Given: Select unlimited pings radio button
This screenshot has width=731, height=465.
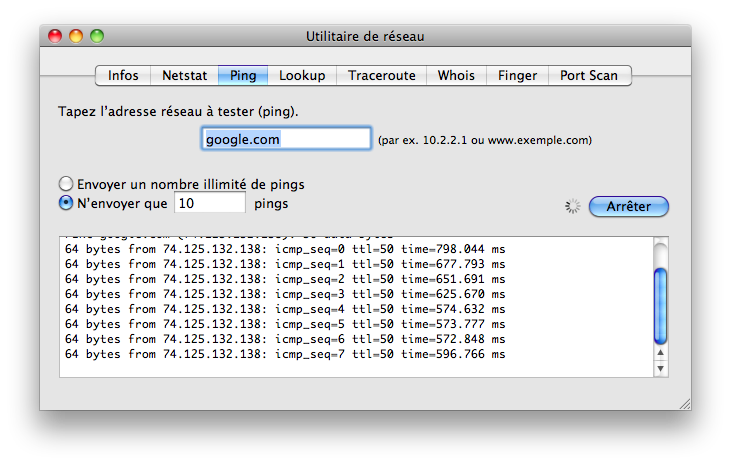Looking at the screenshot, I should pos(66,184).
